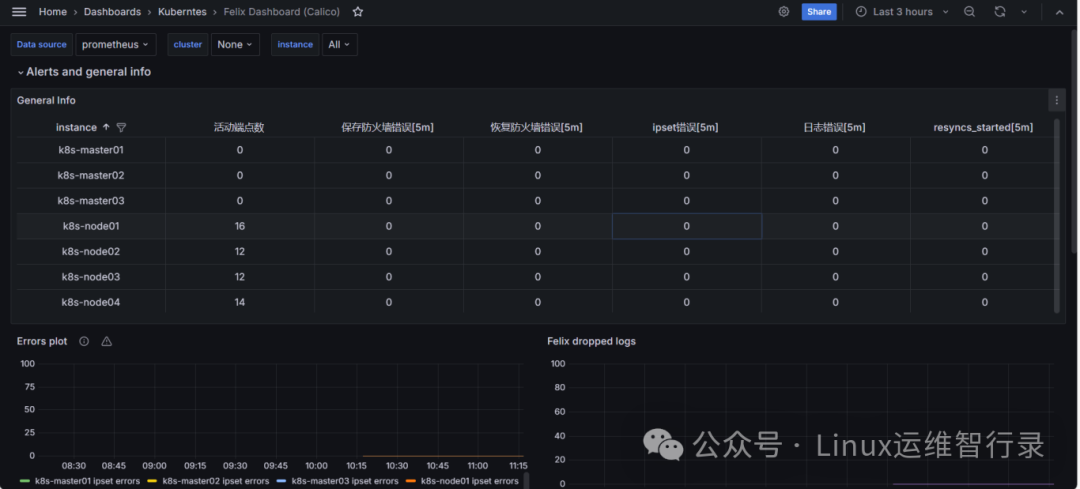Click the General Info table vertical scrollbar
The height and width of the screenshot is (489, 1080).
pyautogui.click(x=1057, y=215)
